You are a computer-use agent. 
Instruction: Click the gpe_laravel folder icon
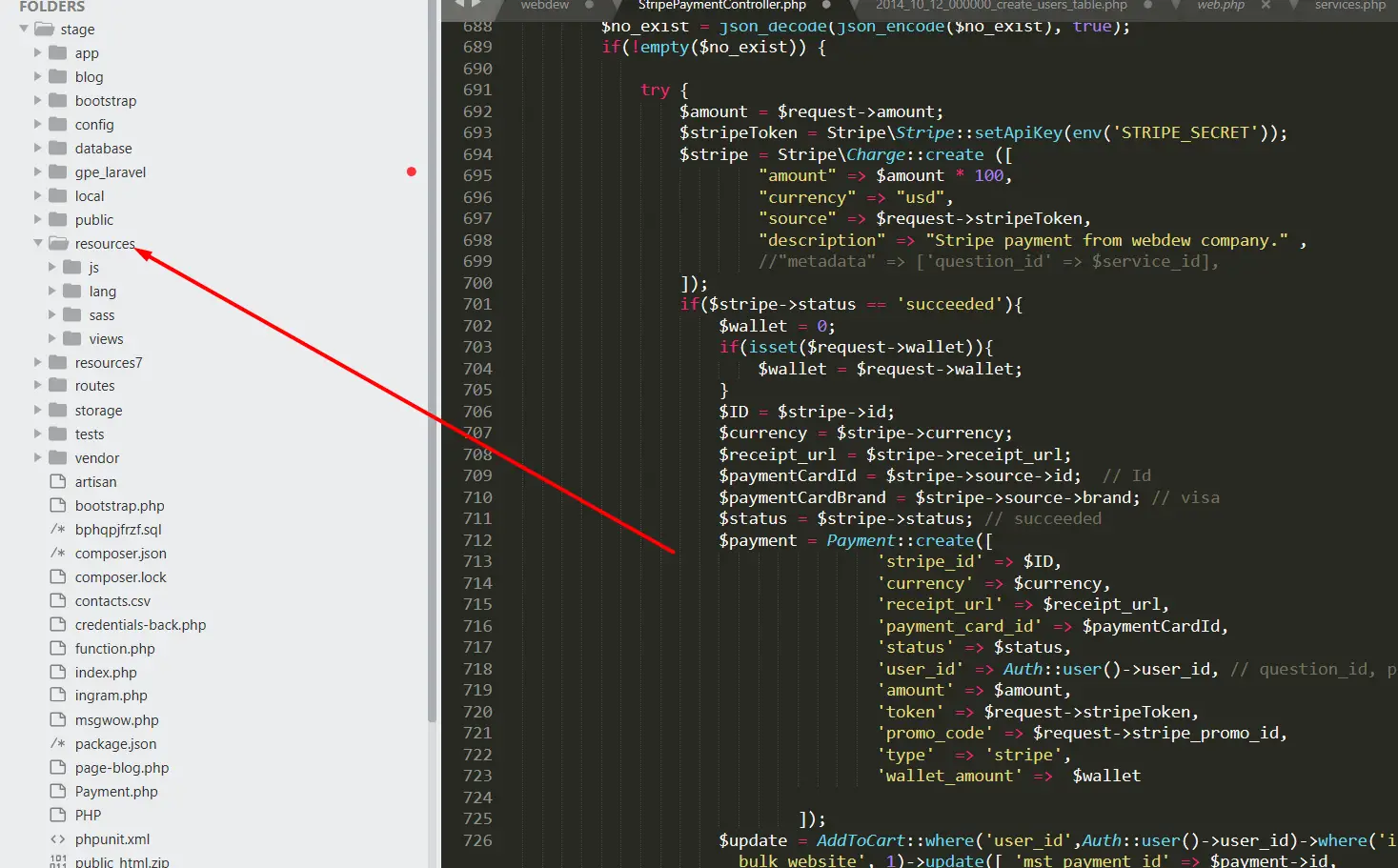pyautogui.click(x=58, y=172)
